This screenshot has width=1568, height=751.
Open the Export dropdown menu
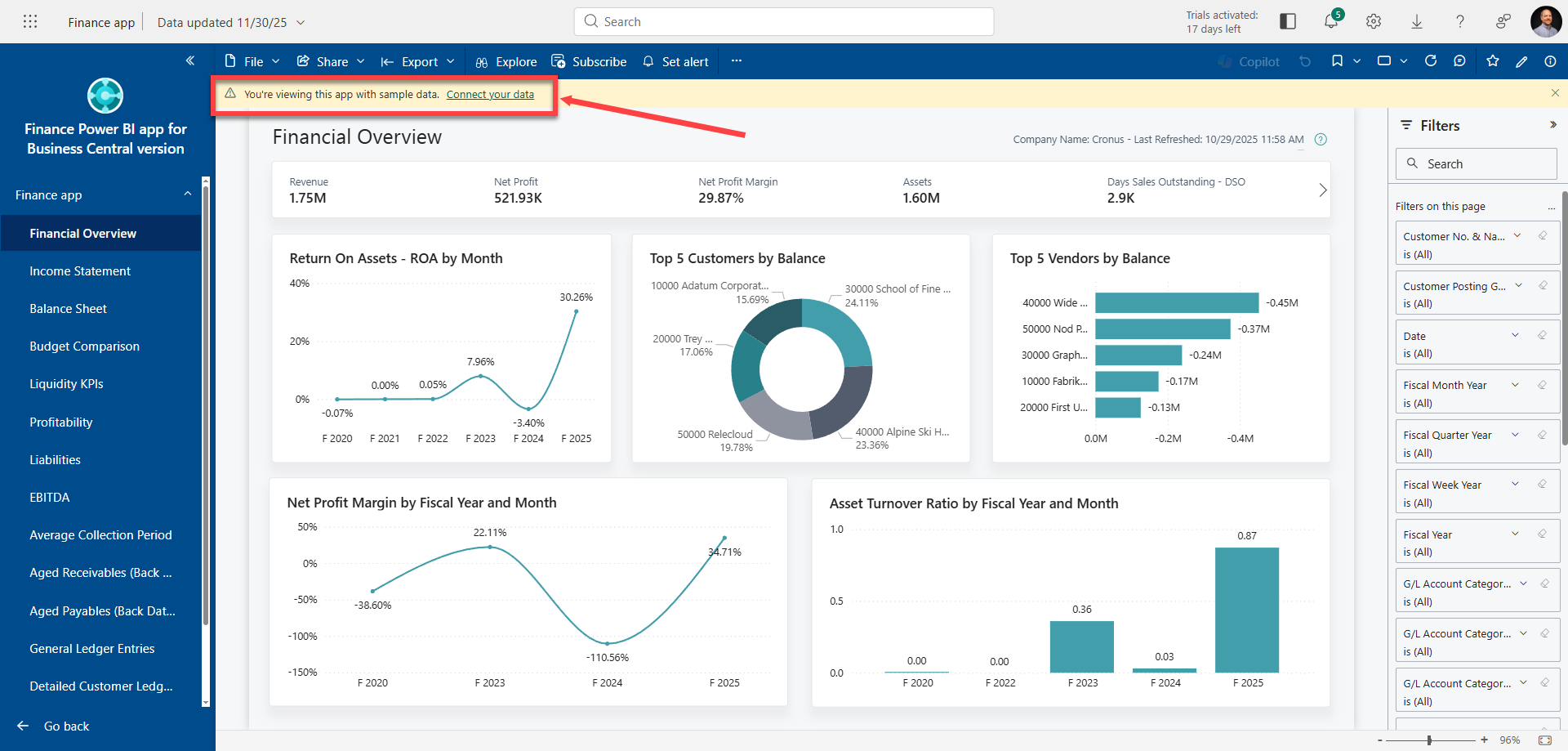[418, 62]
